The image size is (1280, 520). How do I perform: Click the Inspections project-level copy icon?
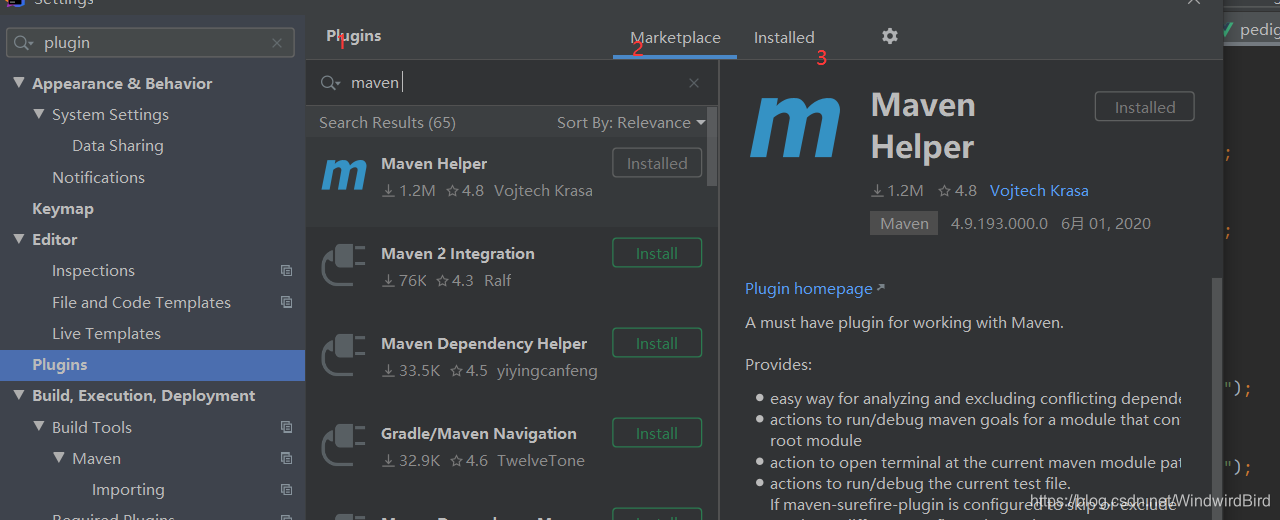pyautogui.click(x=287, y=271)
